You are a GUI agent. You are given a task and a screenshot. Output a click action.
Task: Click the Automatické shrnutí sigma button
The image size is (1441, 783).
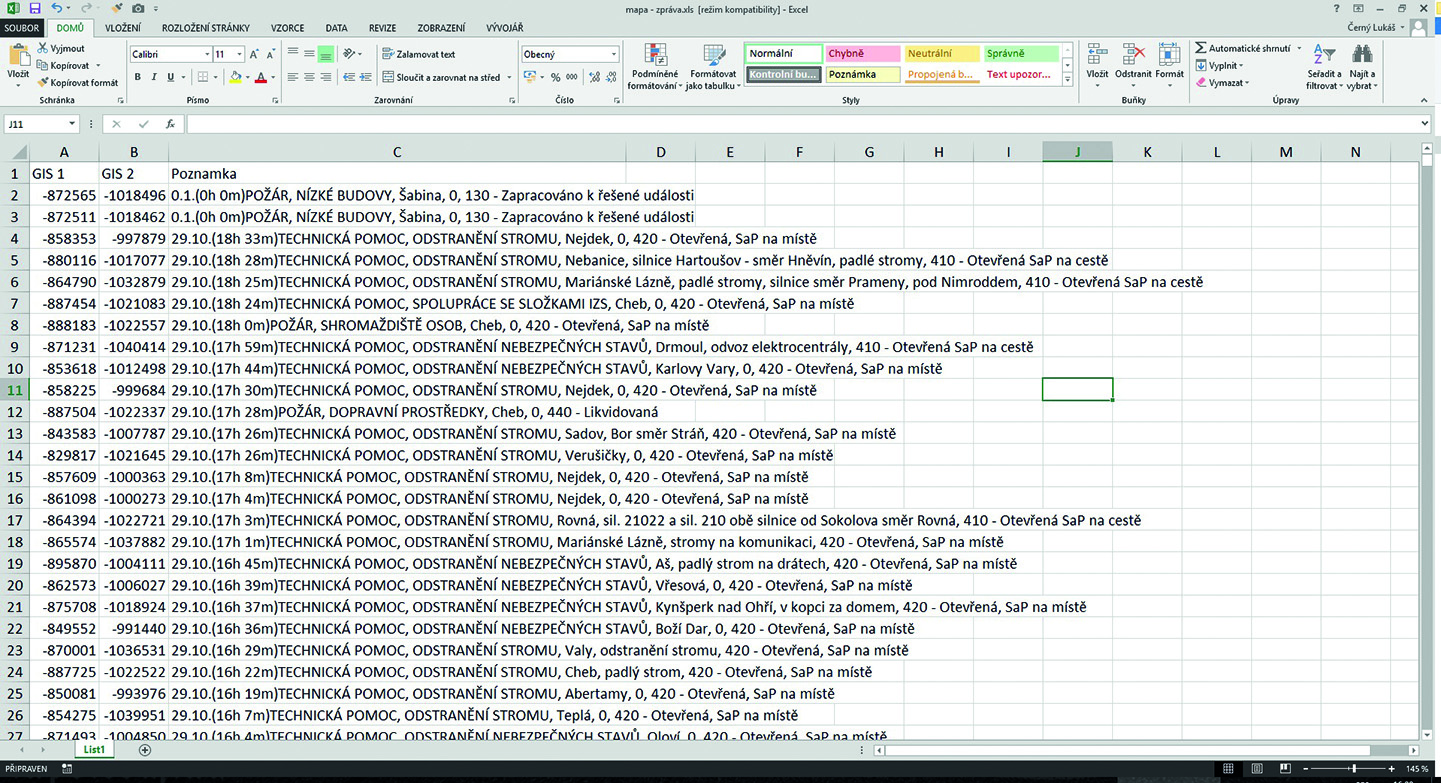point(1248,48)
